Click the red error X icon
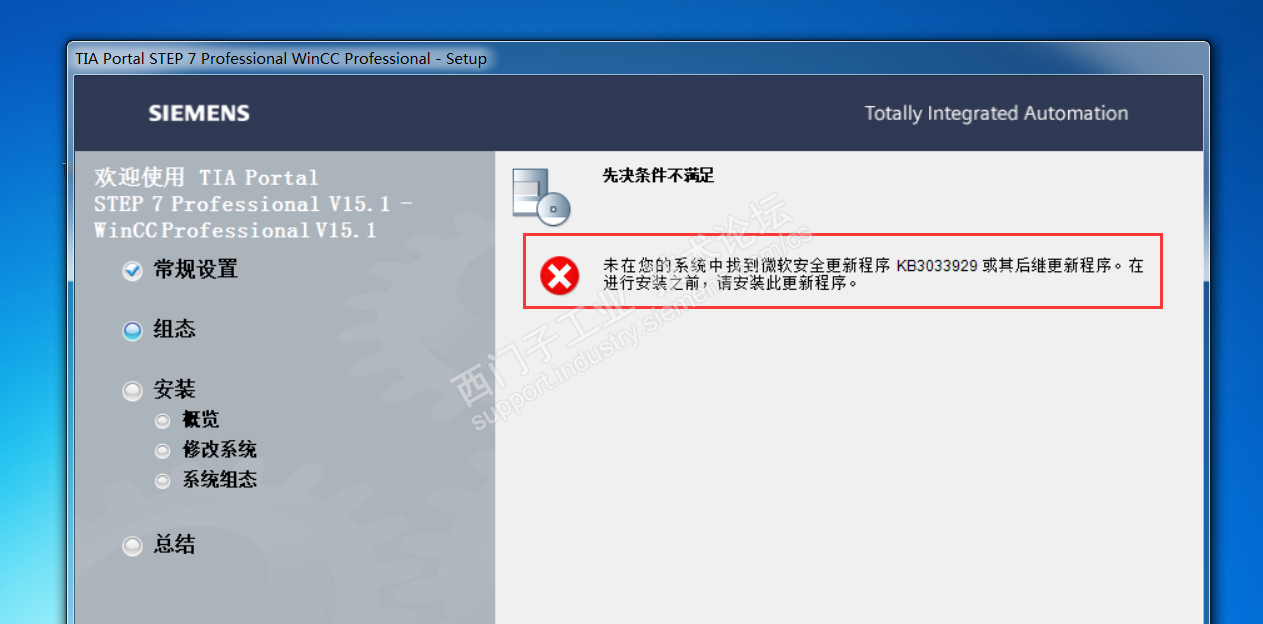The image size is (1263, 624). click(560, 275)
